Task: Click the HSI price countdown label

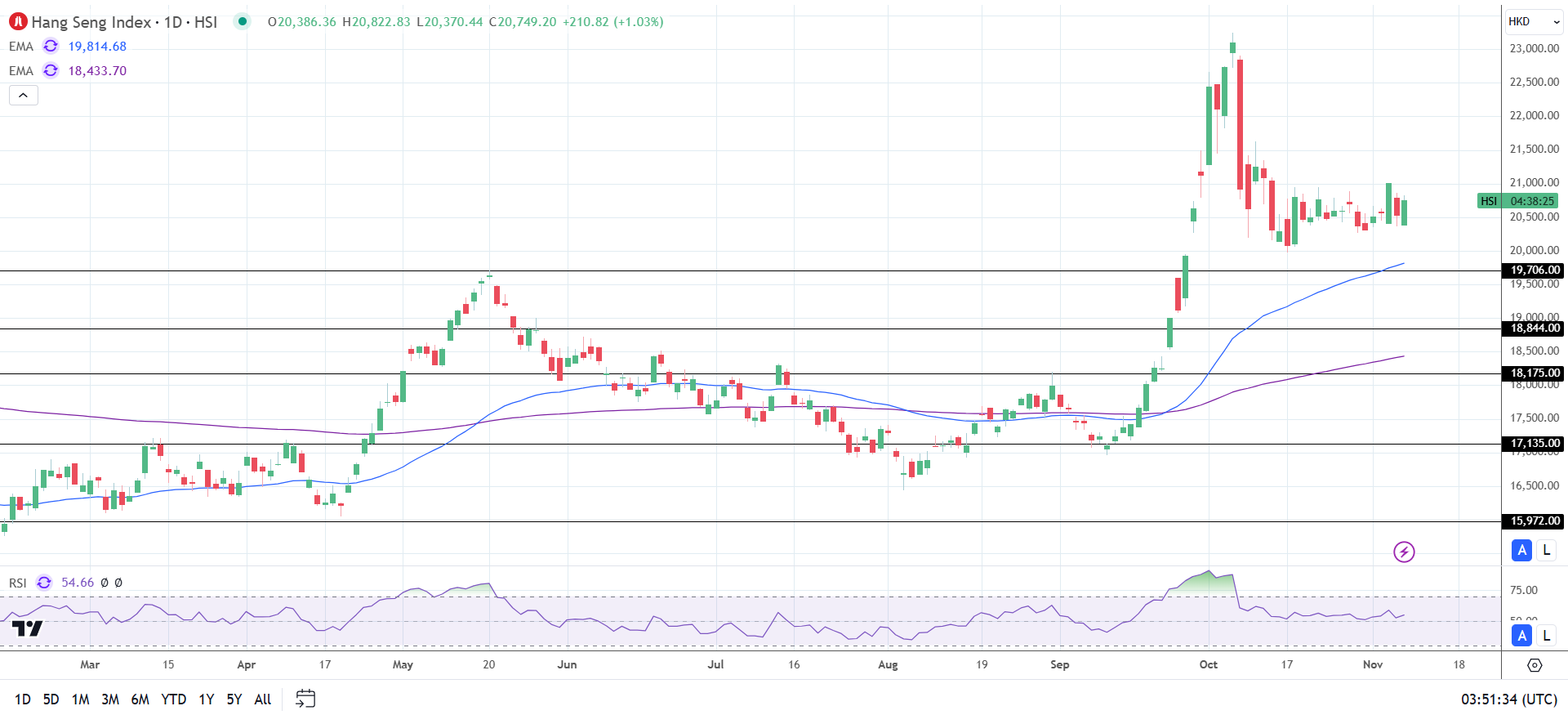Action: (x=1517, y=201)
